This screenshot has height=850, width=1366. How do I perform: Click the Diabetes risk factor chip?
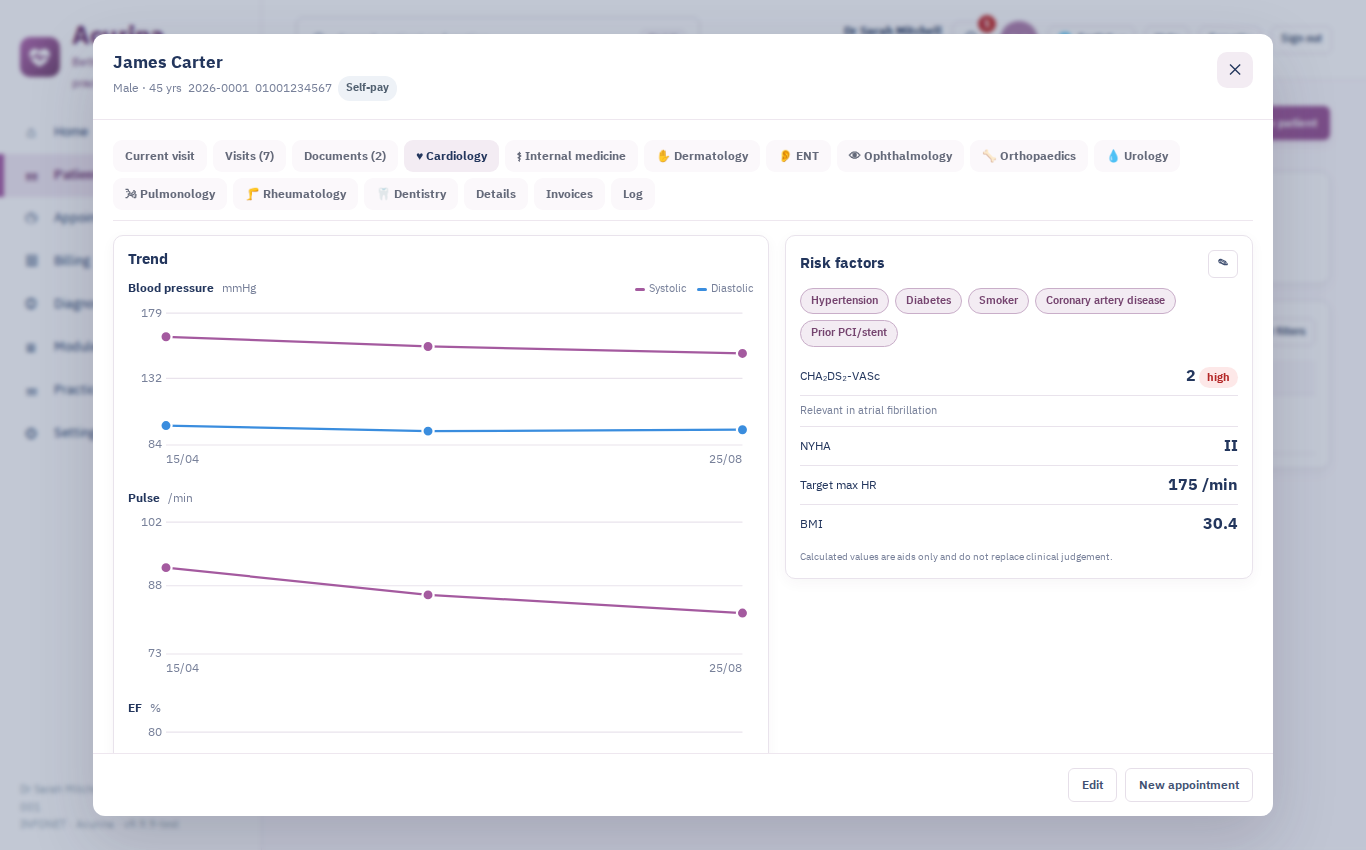pos(928,301)
